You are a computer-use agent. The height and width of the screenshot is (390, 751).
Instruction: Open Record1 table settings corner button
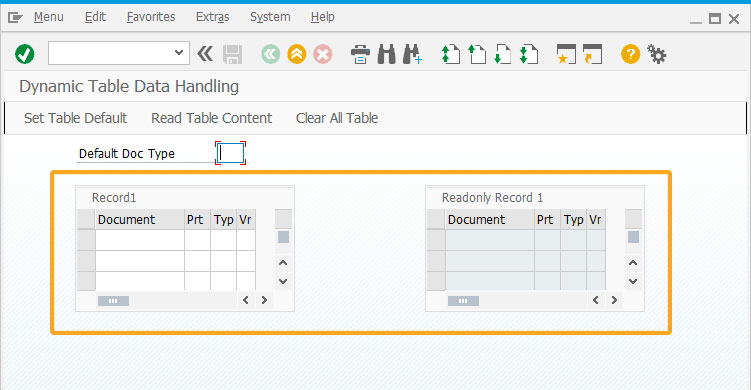click(x=283, y=219)
